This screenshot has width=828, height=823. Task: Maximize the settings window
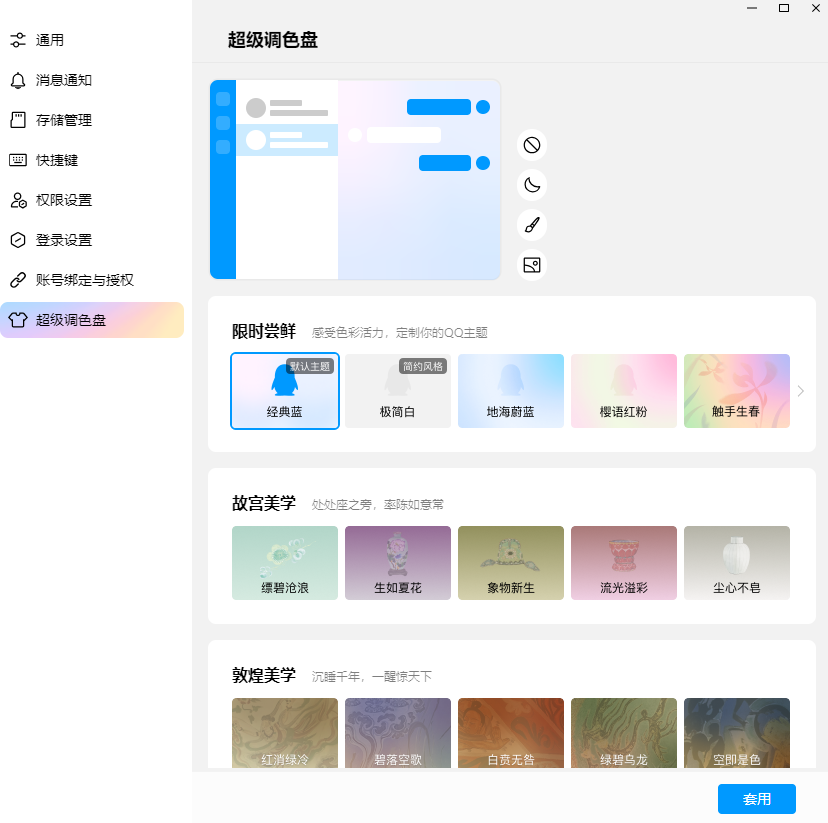point(784,8)
